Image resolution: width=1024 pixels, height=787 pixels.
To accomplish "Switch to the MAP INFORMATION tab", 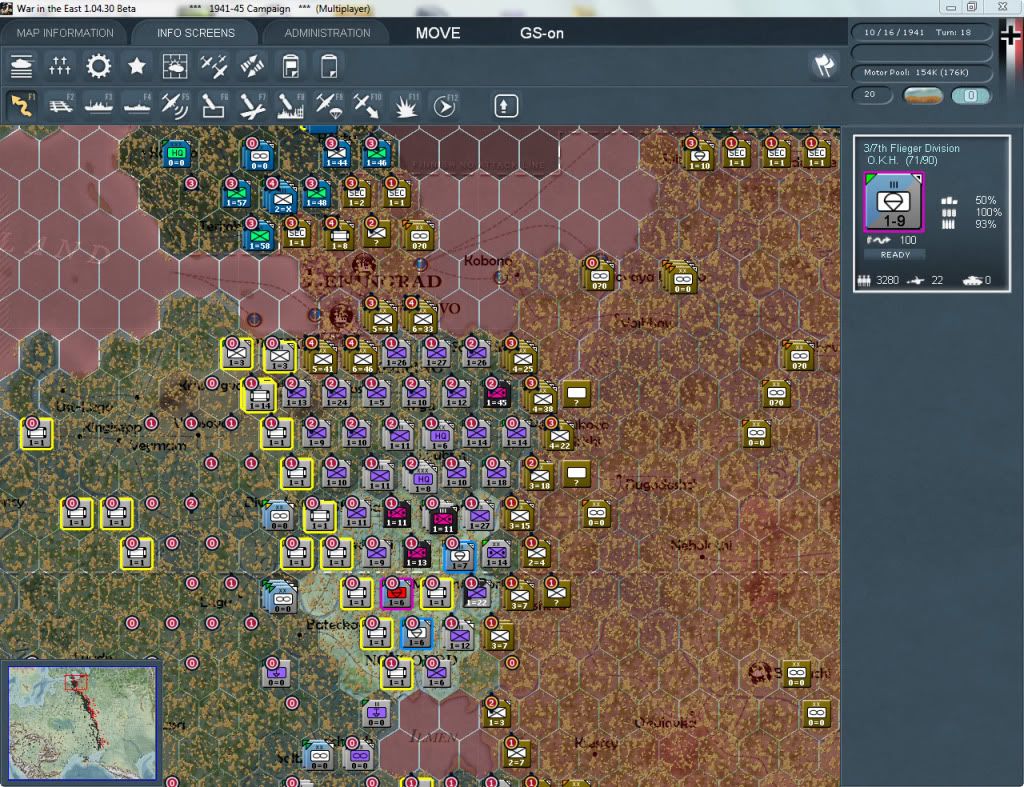I will point(65,33).
